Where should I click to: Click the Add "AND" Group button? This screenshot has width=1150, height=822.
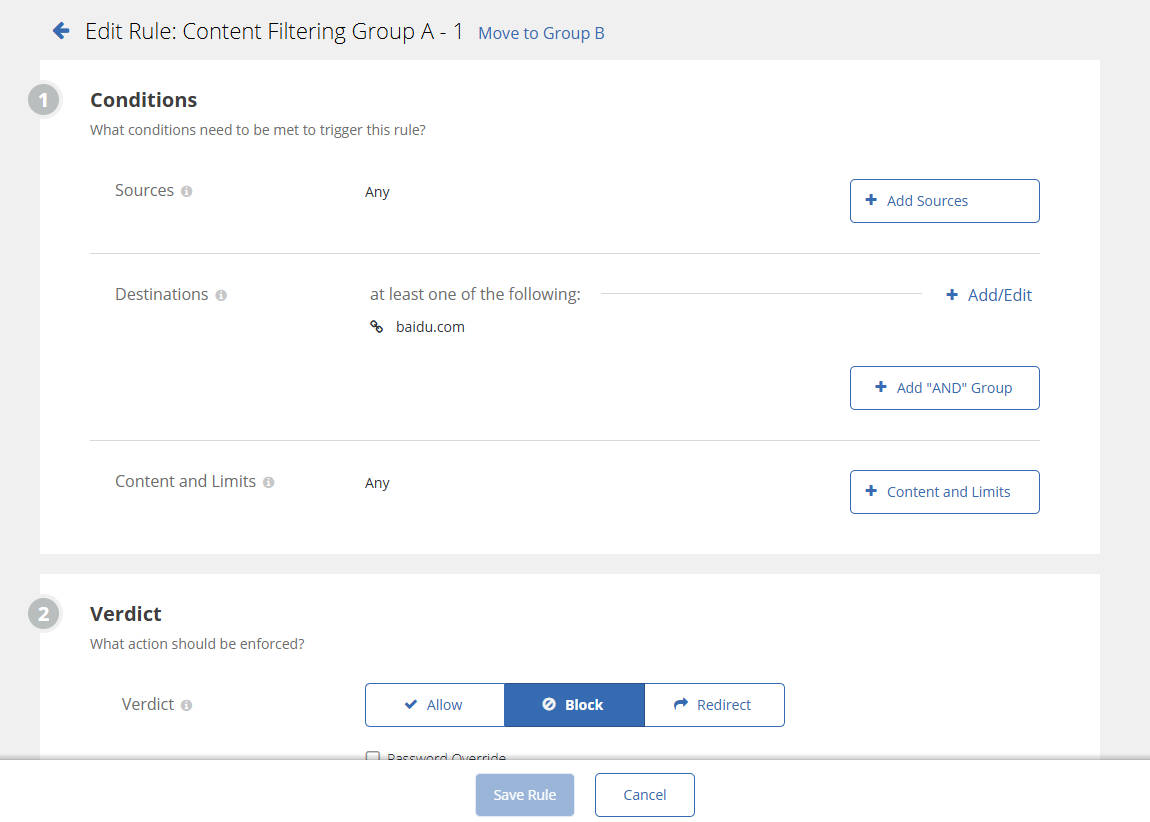[x=944, y=387]
